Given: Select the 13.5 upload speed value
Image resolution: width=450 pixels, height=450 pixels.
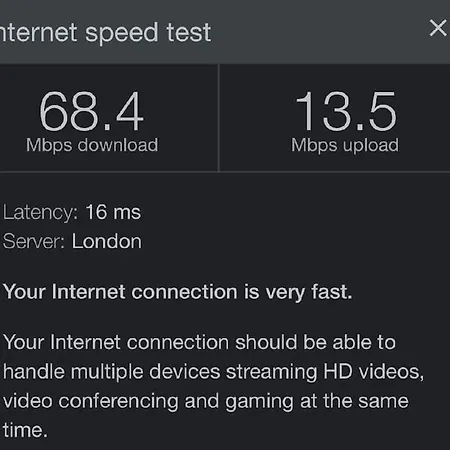Looking at the screenshot, I should click(346, 111).
